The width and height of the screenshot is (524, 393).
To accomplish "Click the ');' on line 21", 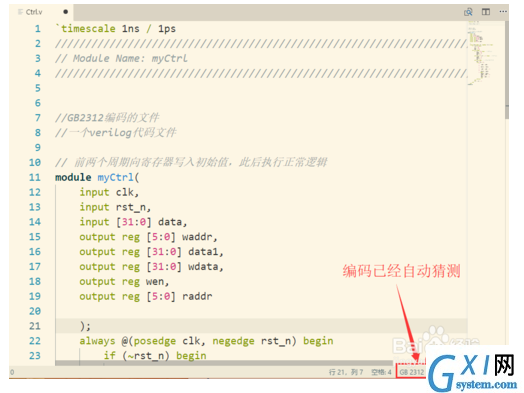I will pos(85,326).
